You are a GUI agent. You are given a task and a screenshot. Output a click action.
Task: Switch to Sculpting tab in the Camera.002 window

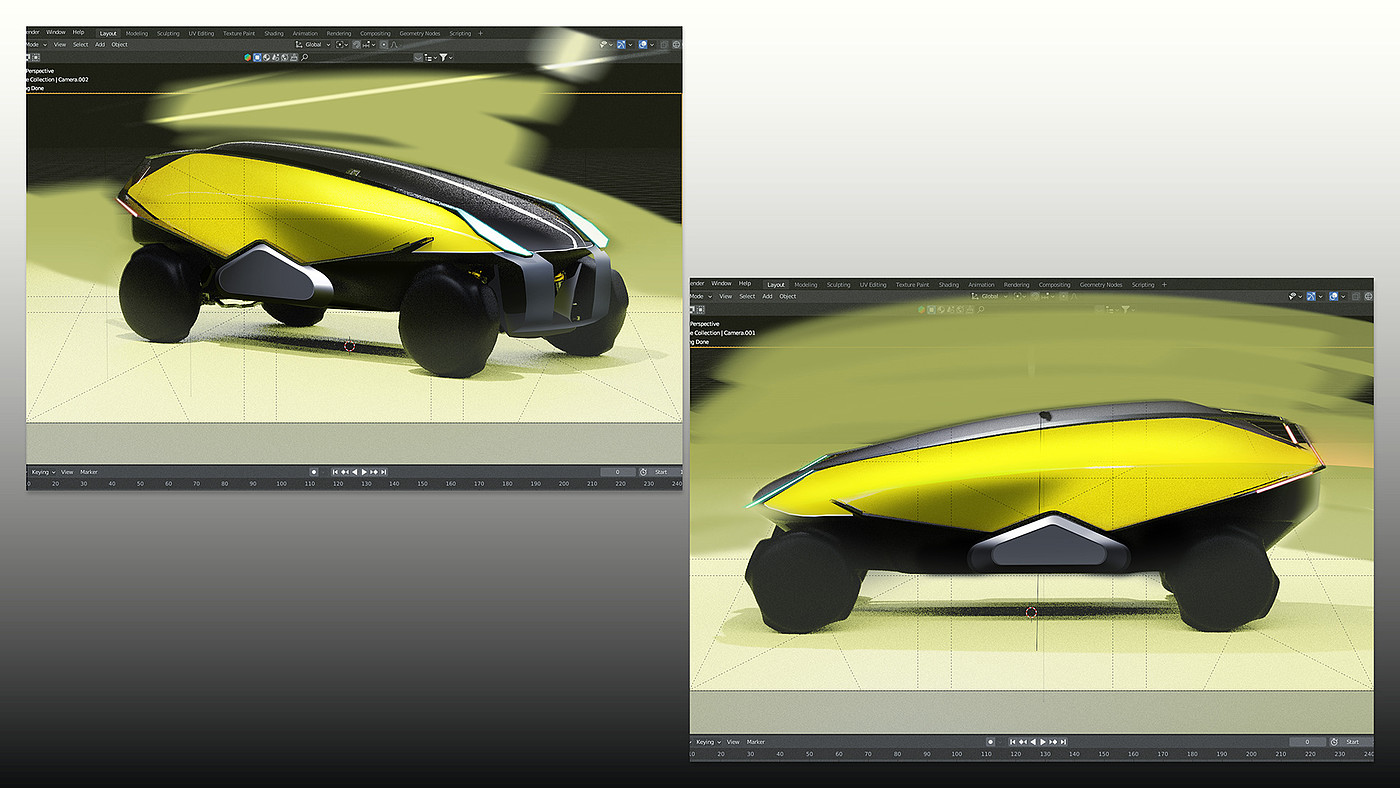[x=168, y=33]
